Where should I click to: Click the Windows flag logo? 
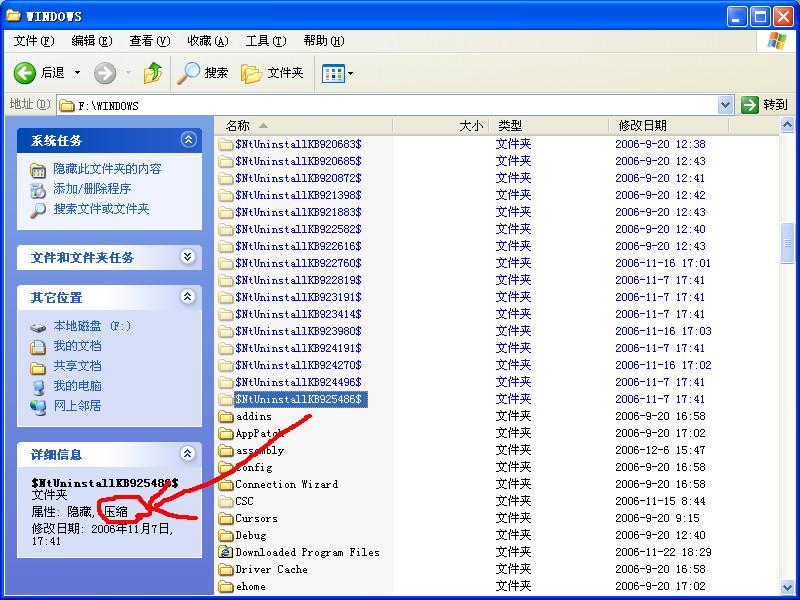777,40
